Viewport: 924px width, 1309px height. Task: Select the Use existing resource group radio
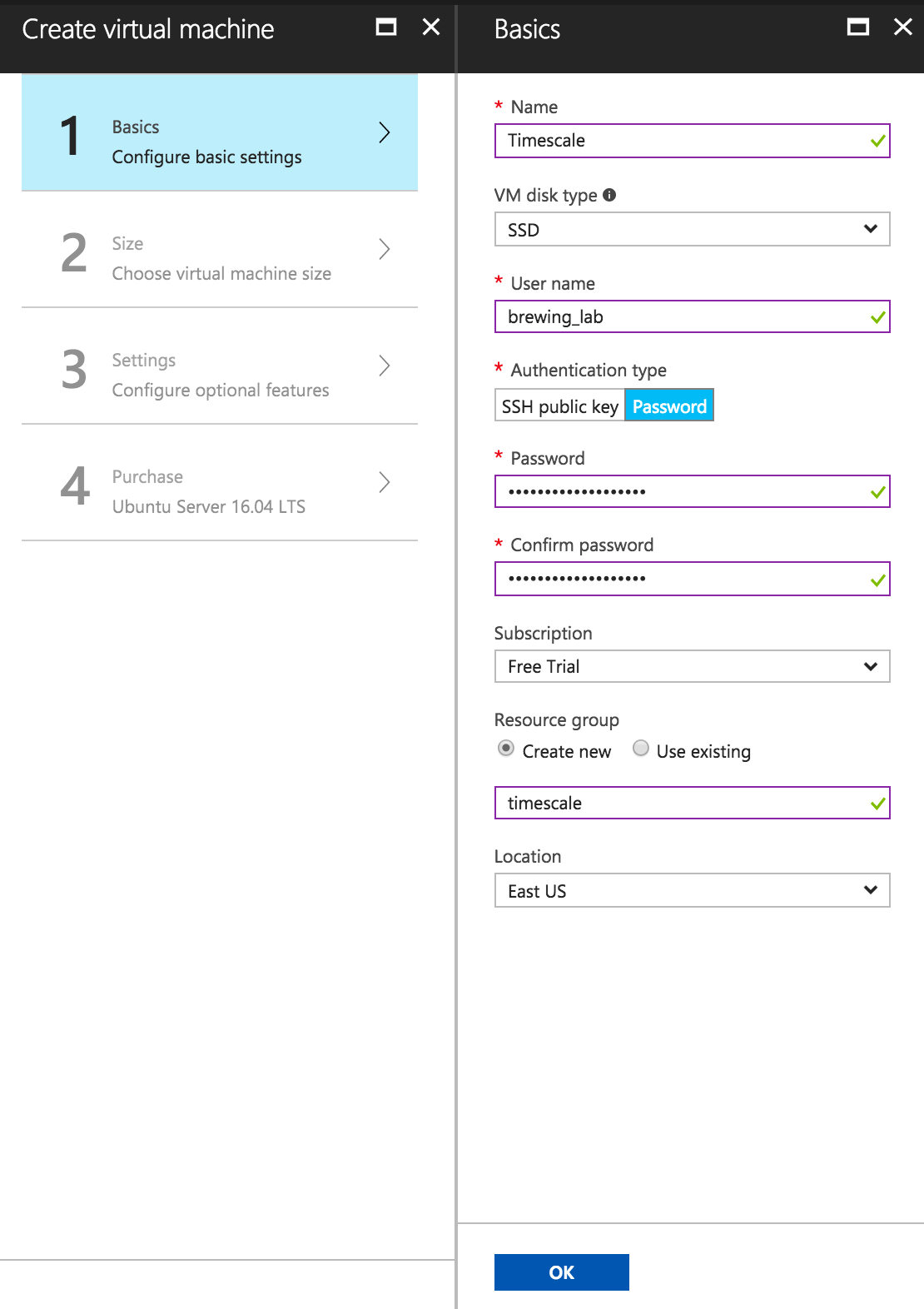tap(641, 749)
